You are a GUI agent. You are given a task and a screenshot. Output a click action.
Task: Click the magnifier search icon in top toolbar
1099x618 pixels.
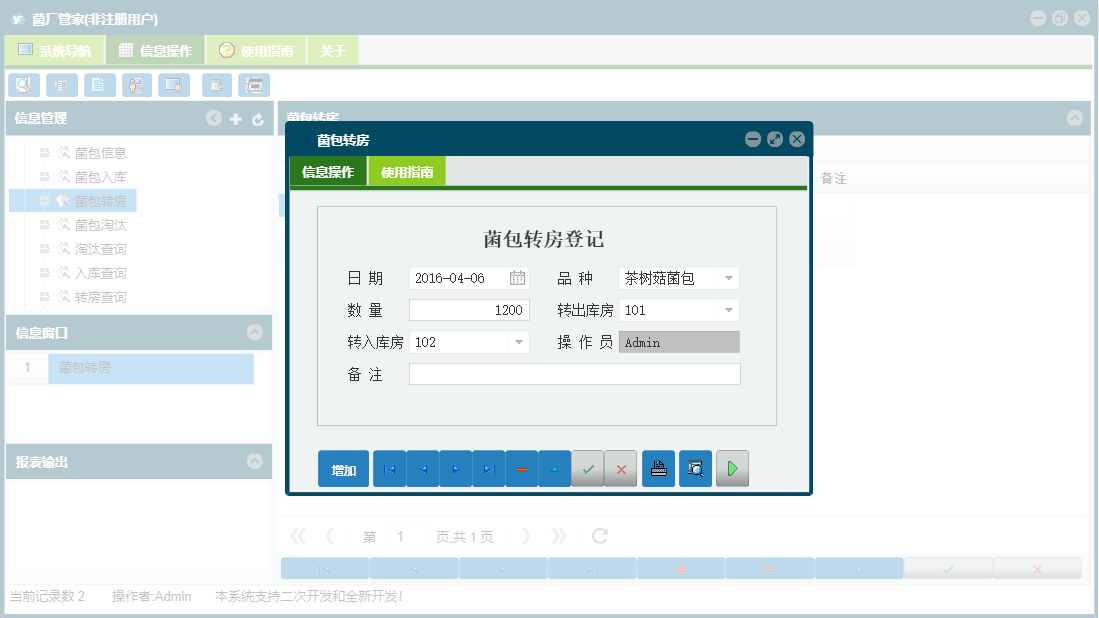tap(23, 85)
